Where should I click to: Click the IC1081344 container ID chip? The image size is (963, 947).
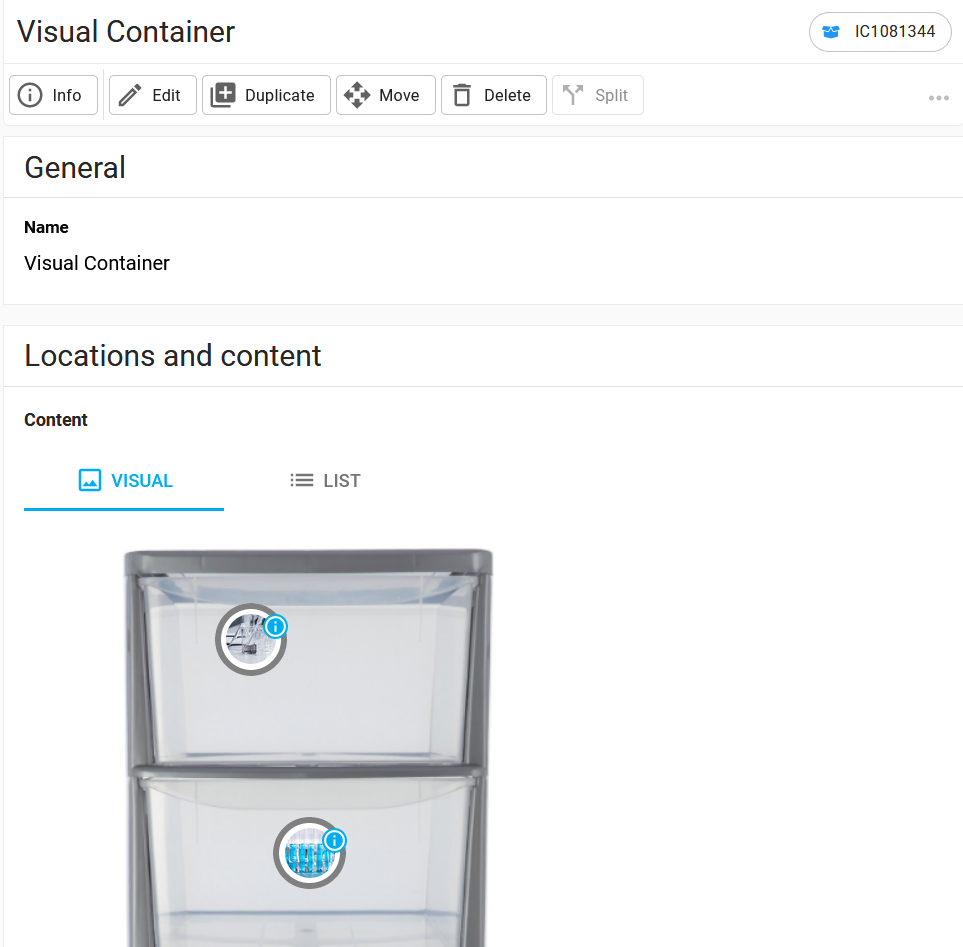[x=880, y=32]
